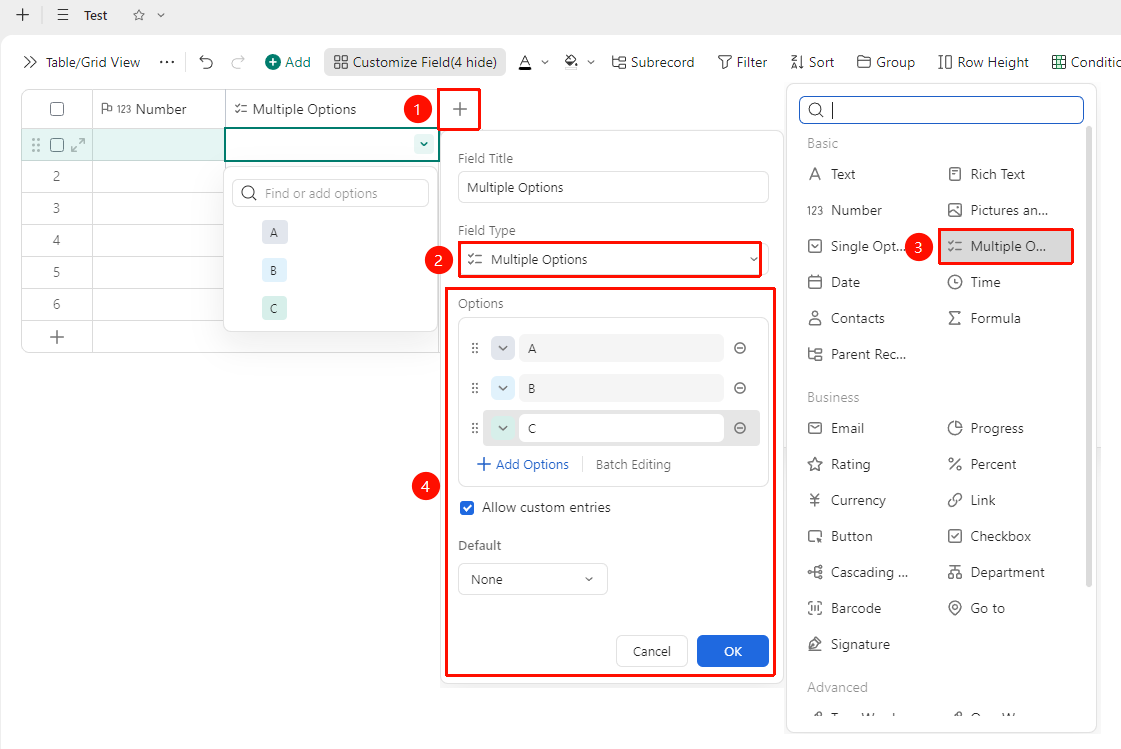Focus the field type search box
Screen dimensions: 1121x749
click(x=941, y=109)
